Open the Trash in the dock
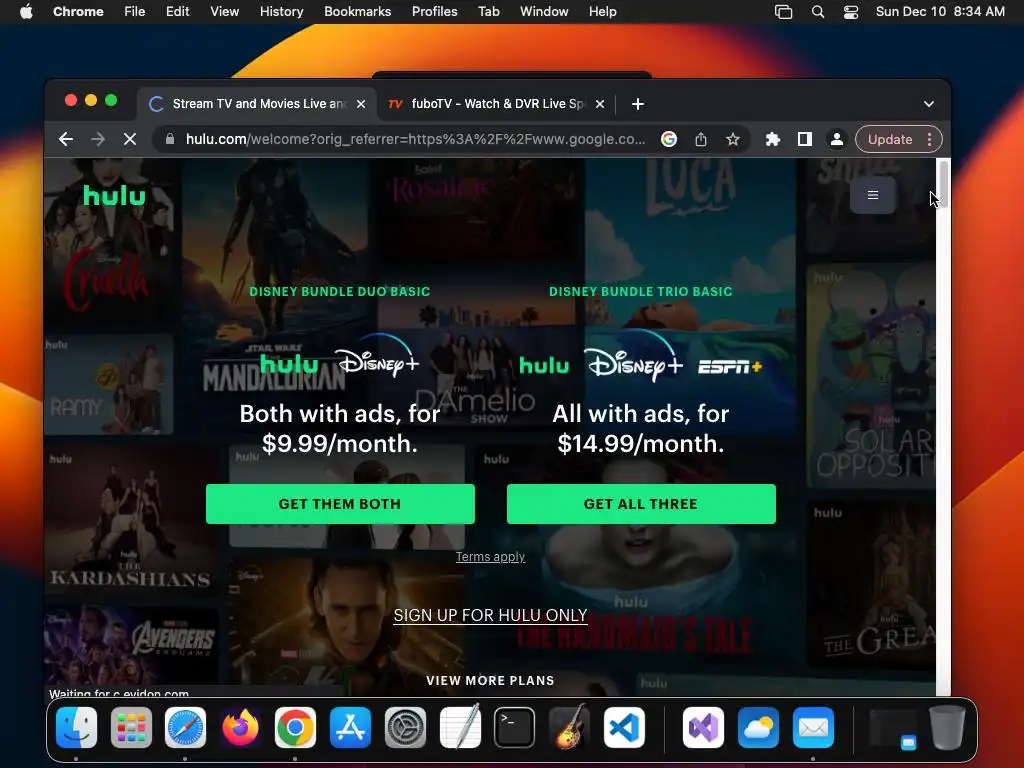This screenshot has height=768, width=1024. [x=948, y=728]
